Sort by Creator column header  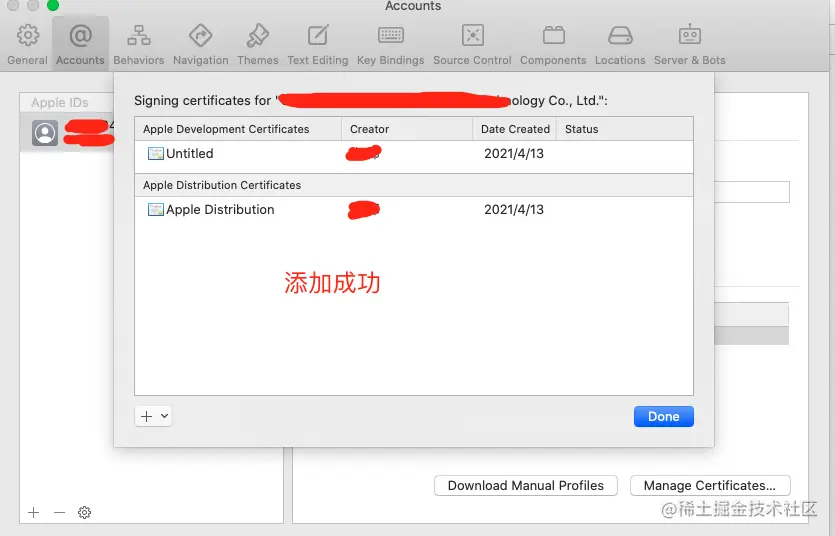click(x=407, y=129)
